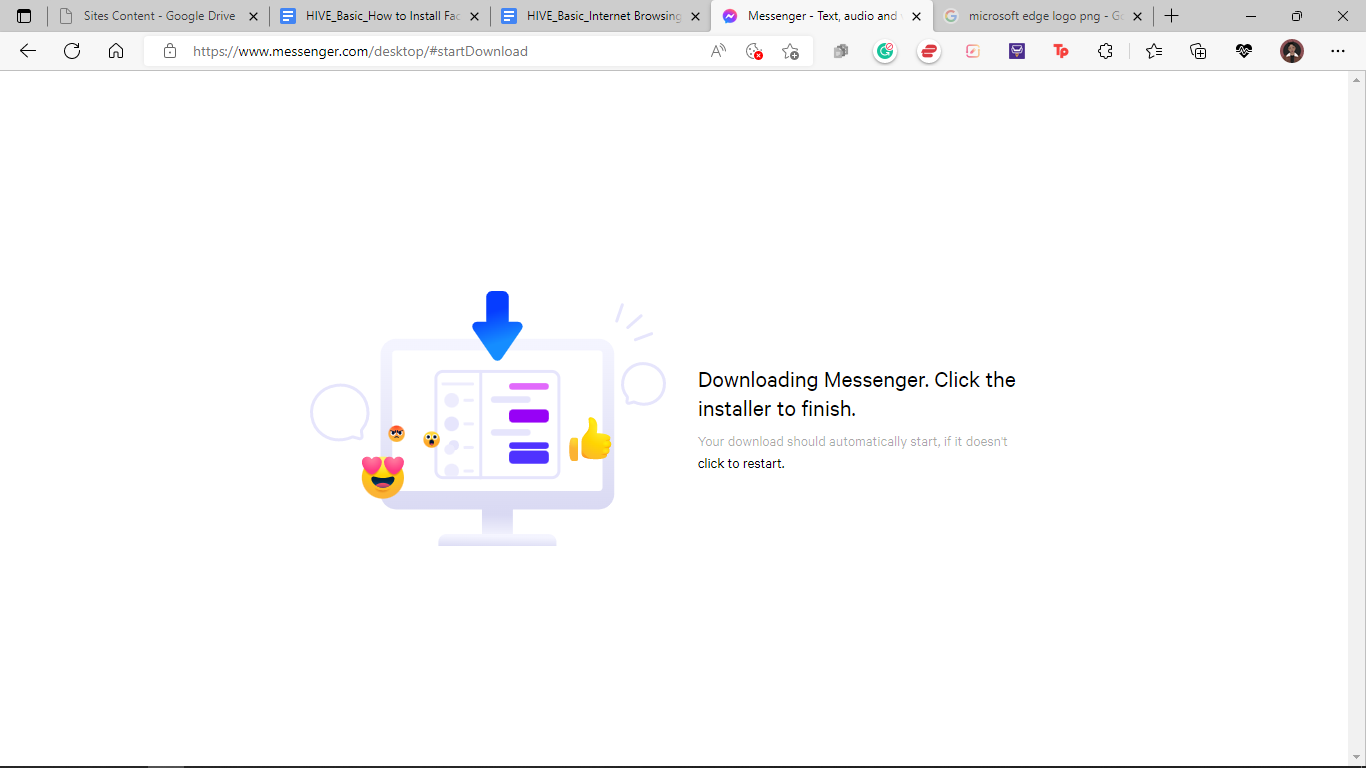The width and height of the screenshot is (1366, 768).
Task: Open the red ExpressVPN-style extension icon
Action: [x=929, y=51]
